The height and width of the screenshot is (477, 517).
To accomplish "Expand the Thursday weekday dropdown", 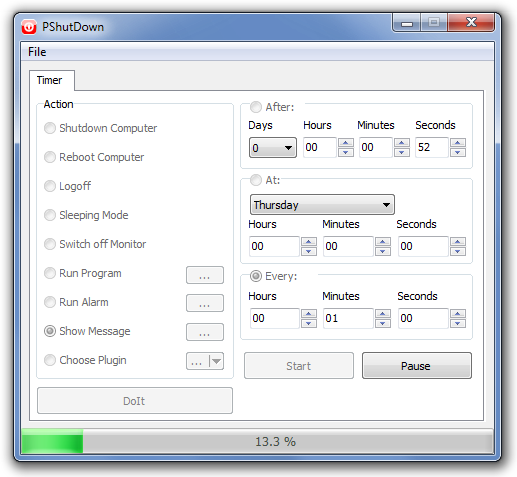I will click(322, 205).
